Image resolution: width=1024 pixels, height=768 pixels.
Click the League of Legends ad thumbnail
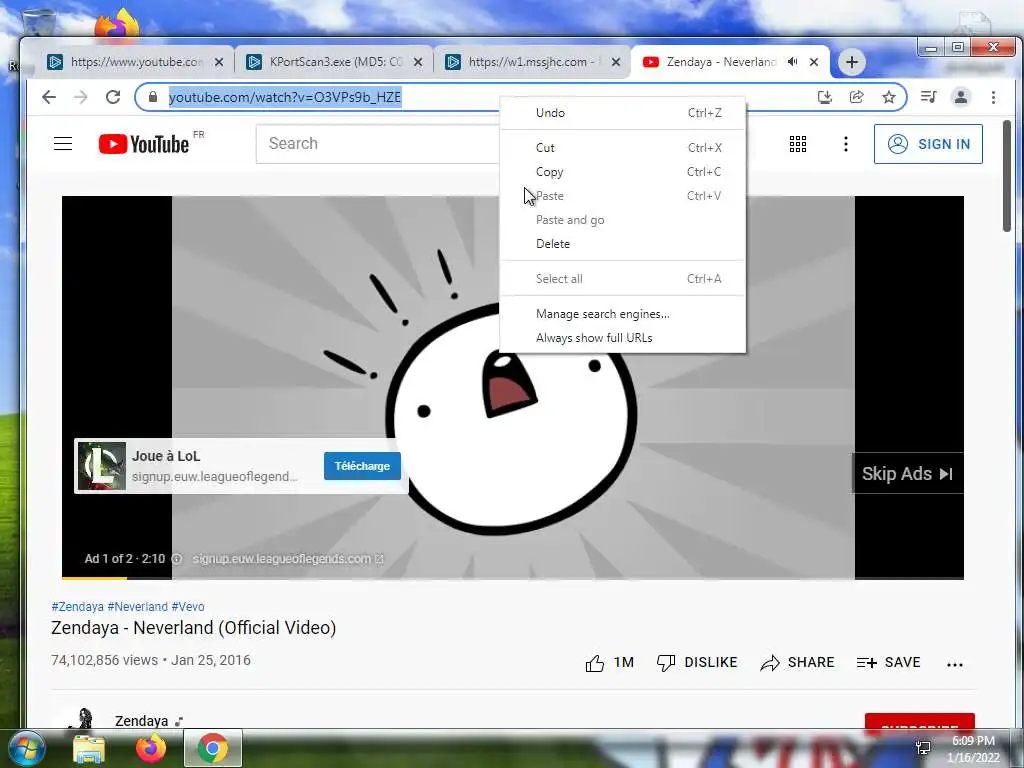102,466
